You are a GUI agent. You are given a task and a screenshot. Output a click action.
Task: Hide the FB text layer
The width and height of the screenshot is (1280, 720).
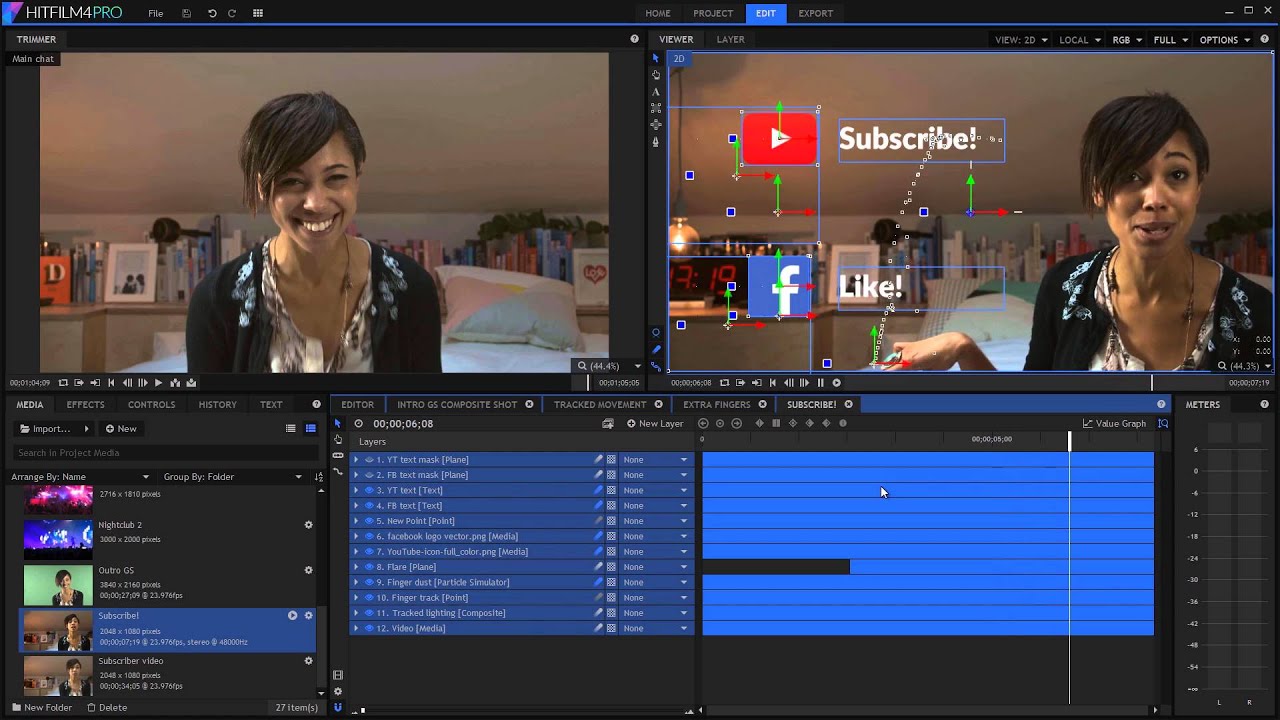pyautogui.click(x=369, y=506)
